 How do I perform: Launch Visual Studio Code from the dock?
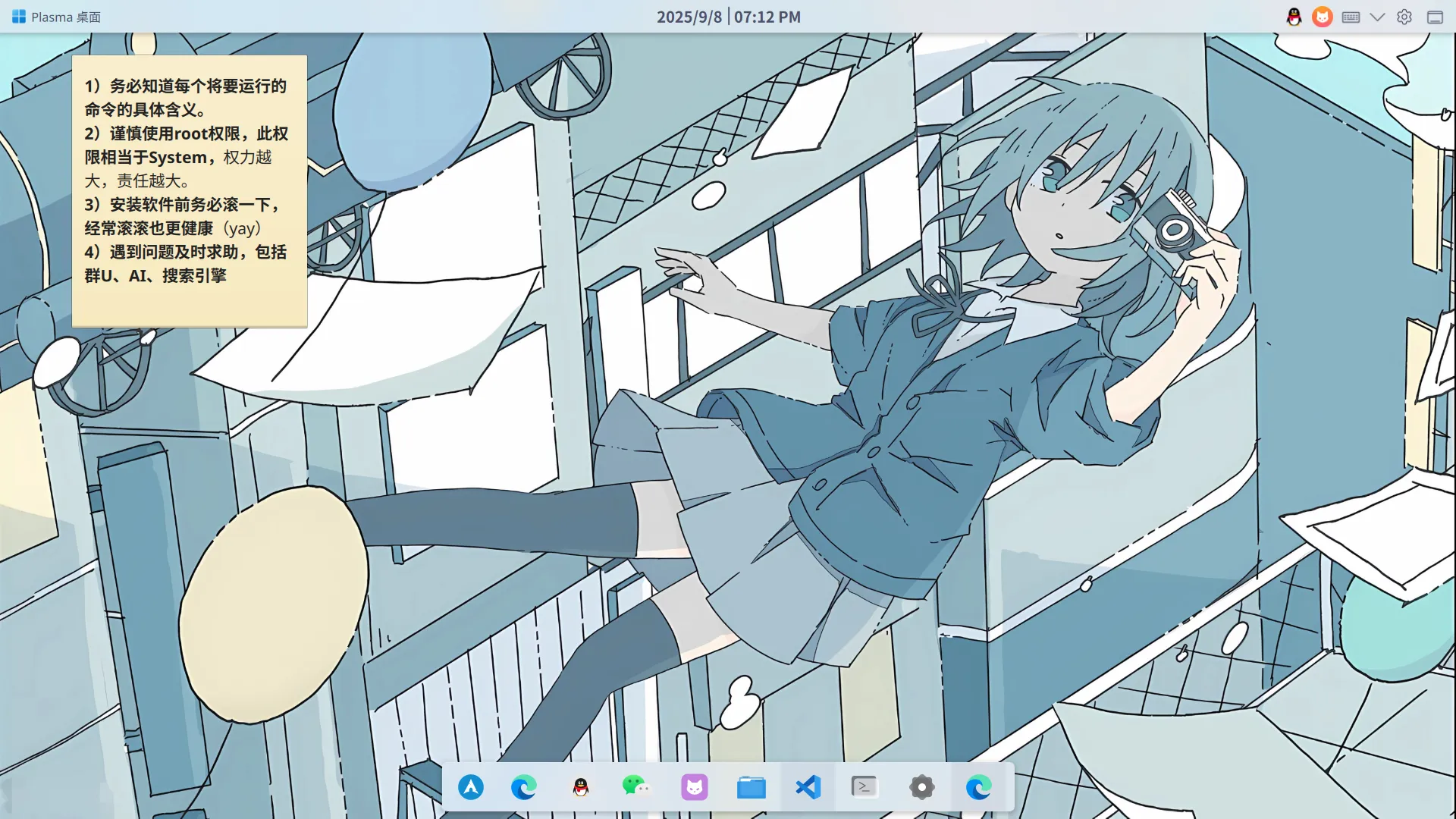point(808,787)
